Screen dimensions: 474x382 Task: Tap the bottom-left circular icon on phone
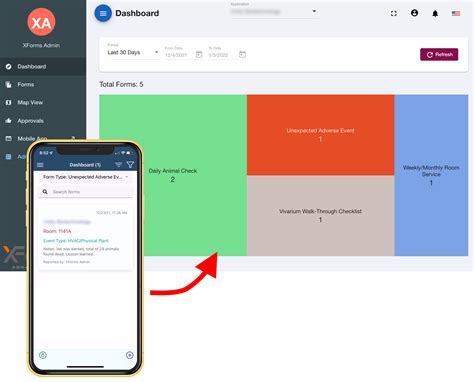[x=43, y=355]
